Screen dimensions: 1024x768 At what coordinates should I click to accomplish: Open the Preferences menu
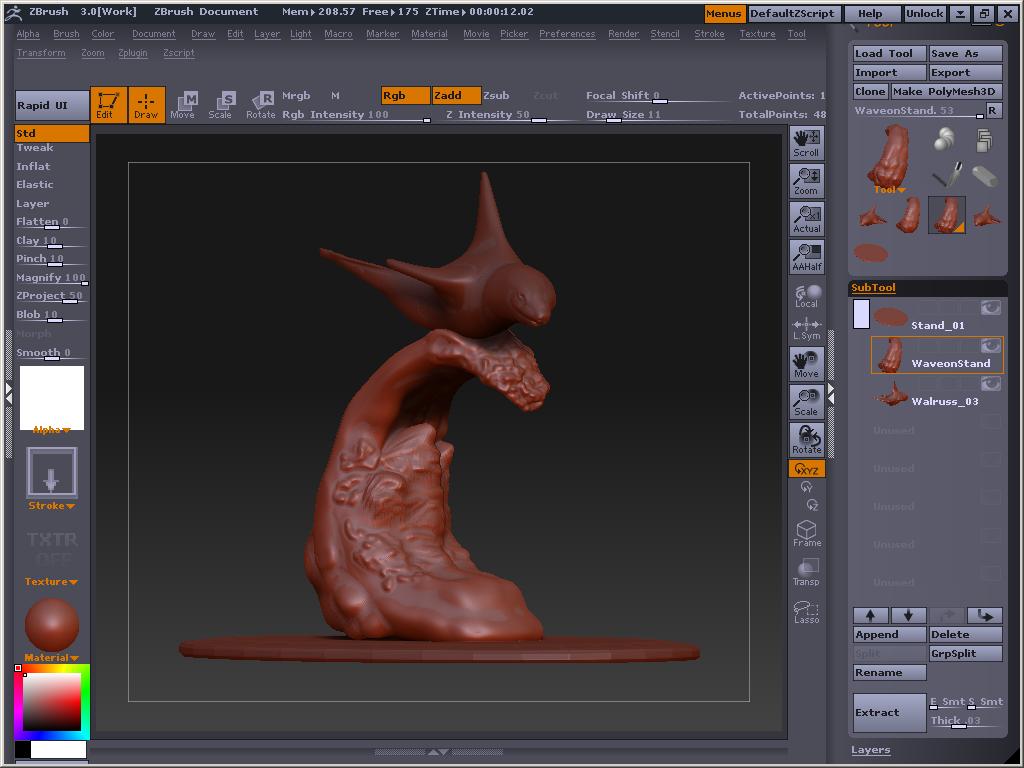567,33
